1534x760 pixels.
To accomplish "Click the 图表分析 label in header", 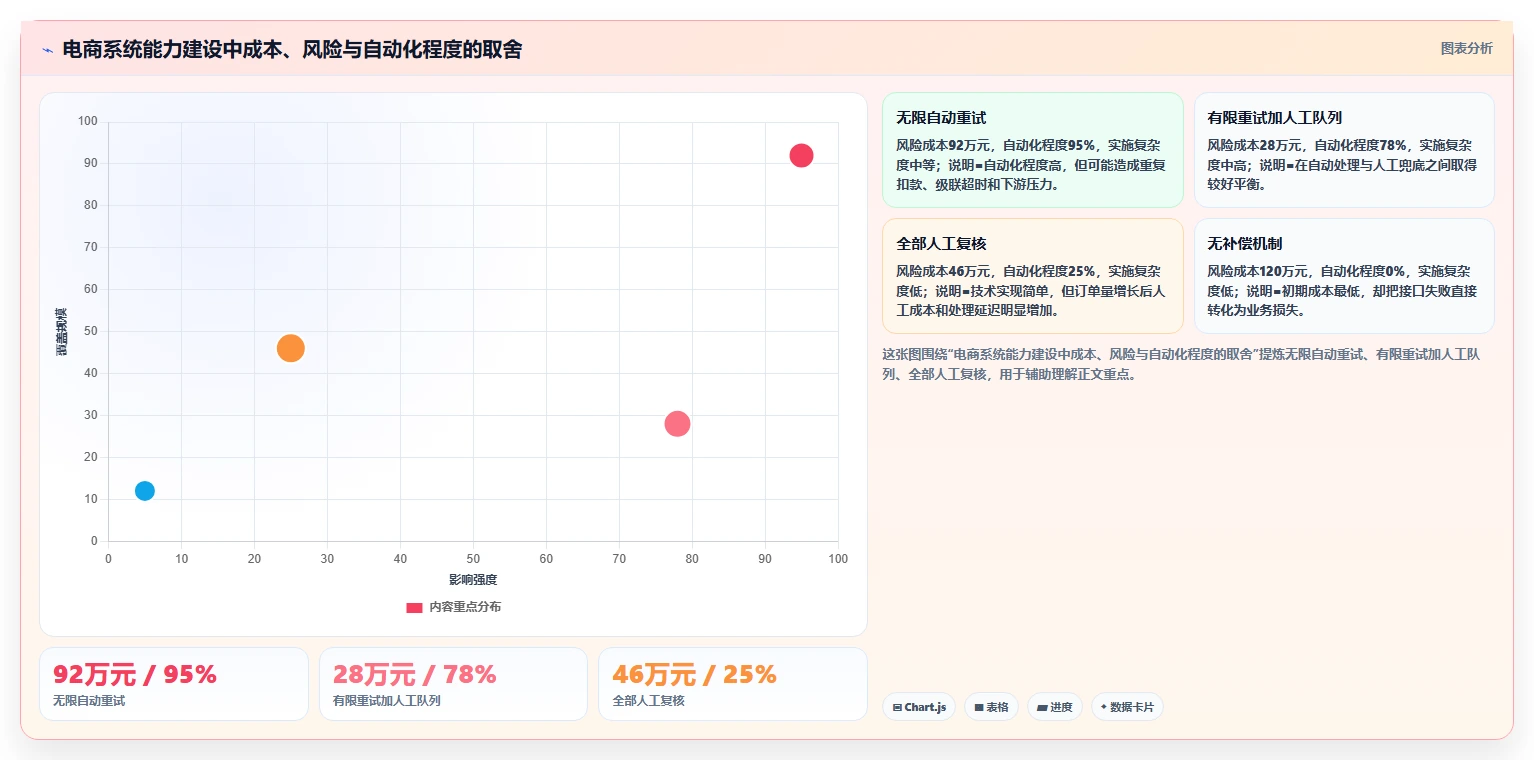I will (x=1466, y=48).
